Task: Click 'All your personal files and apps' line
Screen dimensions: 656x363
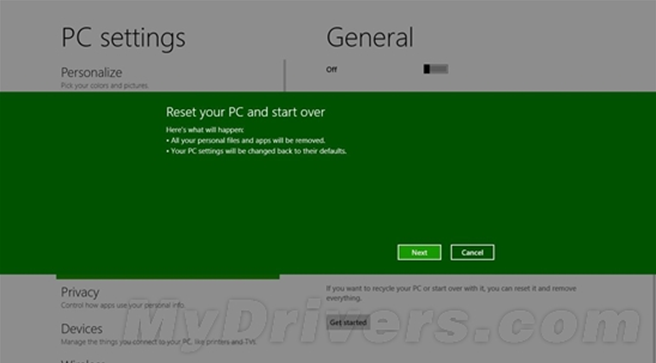Action: (246, 141)
